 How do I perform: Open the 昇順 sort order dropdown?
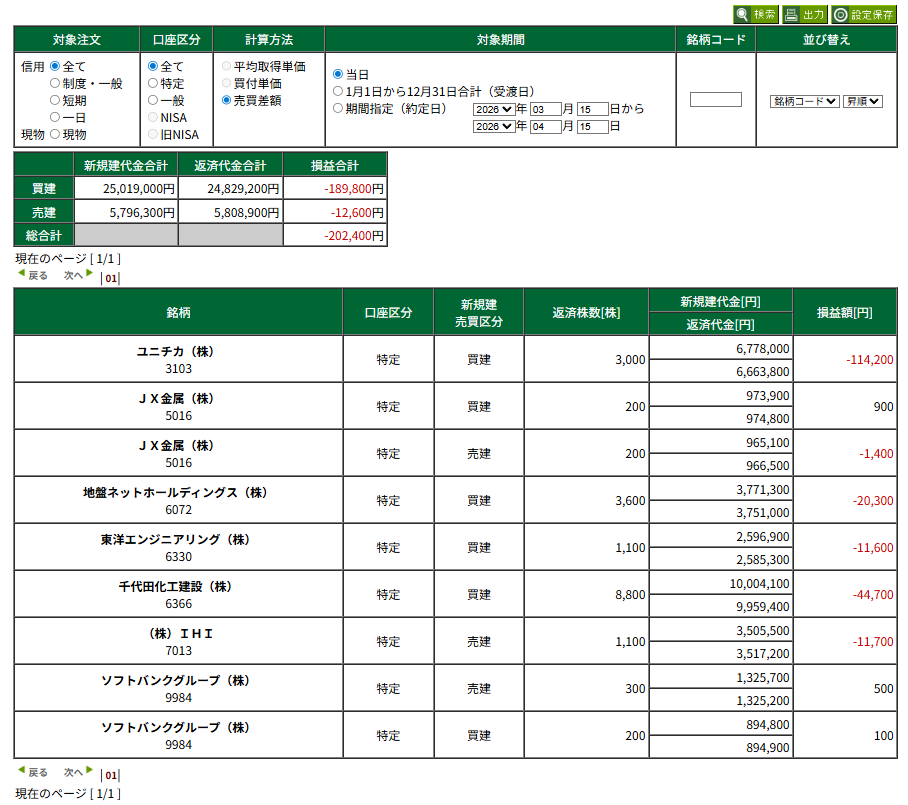point(862,101)
